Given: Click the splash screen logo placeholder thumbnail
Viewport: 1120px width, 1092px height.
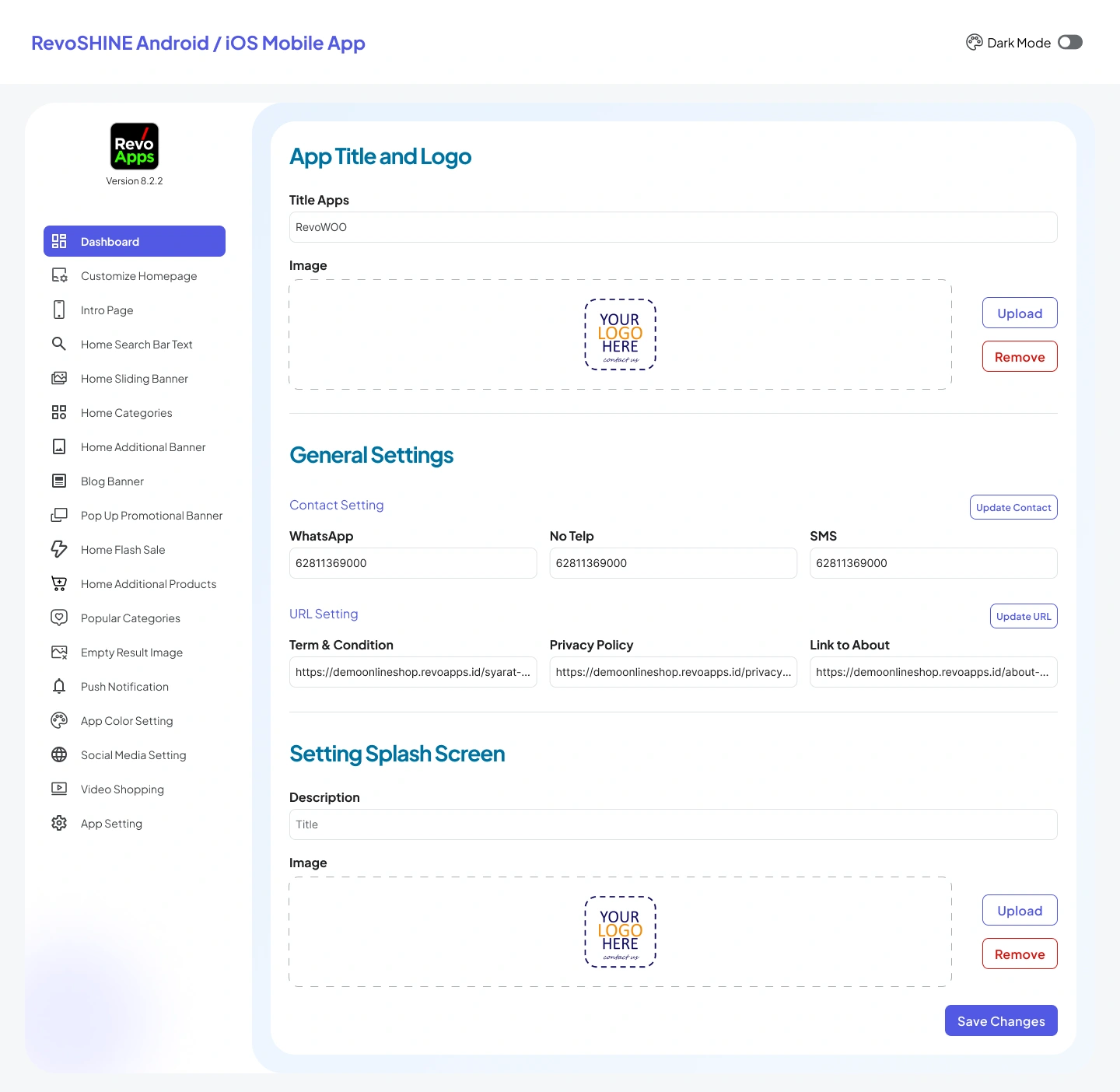Looking at the screenshot, I should click(621, 932).
